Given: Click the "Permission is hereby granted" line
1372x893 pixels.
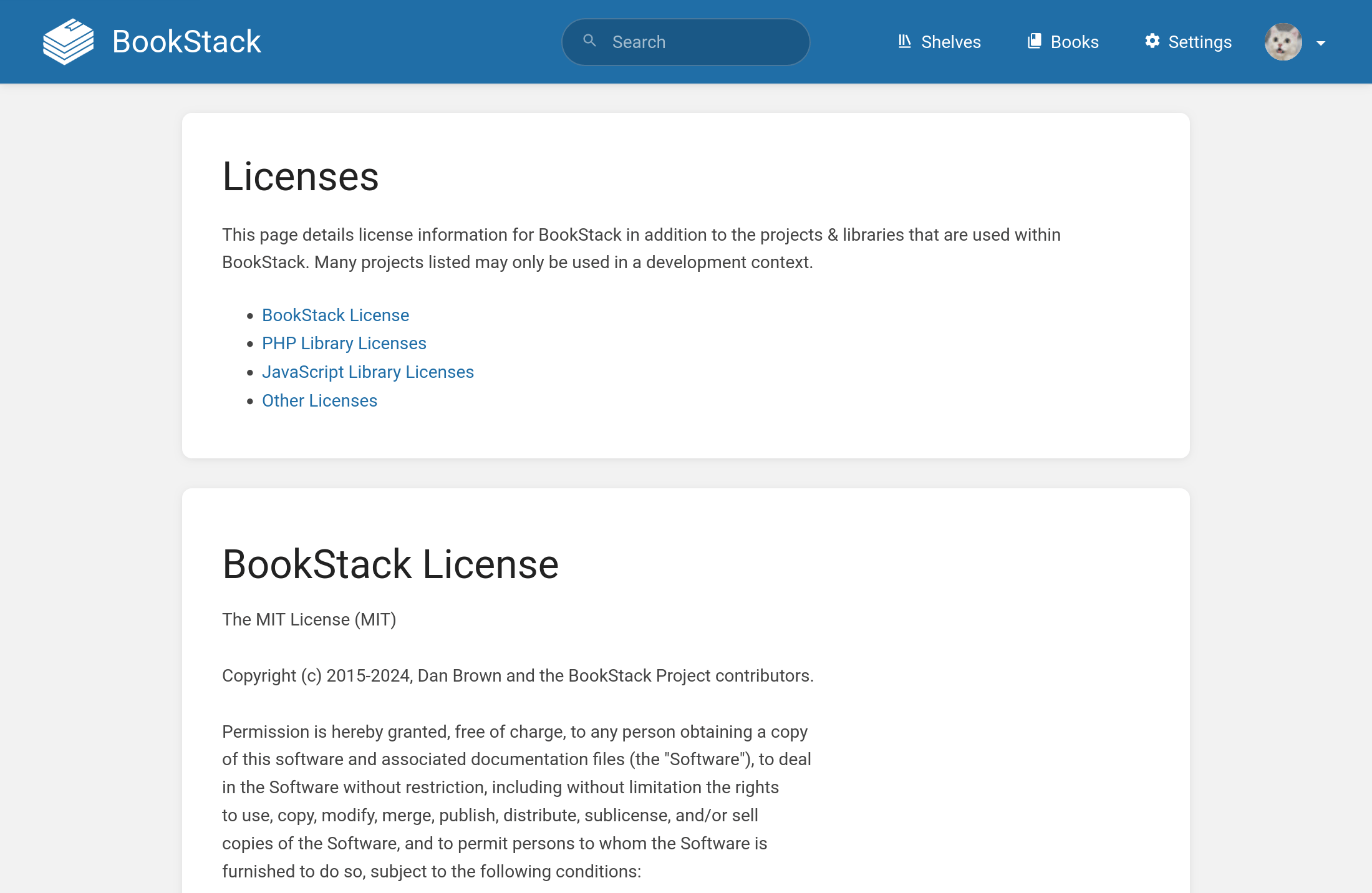Looking at the screenshot, I should coord(515,731).
